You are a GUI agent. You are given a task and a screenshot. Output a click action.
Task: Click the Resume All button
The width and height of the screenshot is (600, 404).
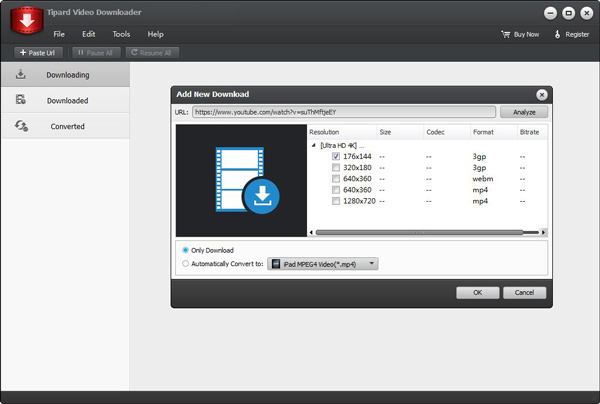[152, 52]
